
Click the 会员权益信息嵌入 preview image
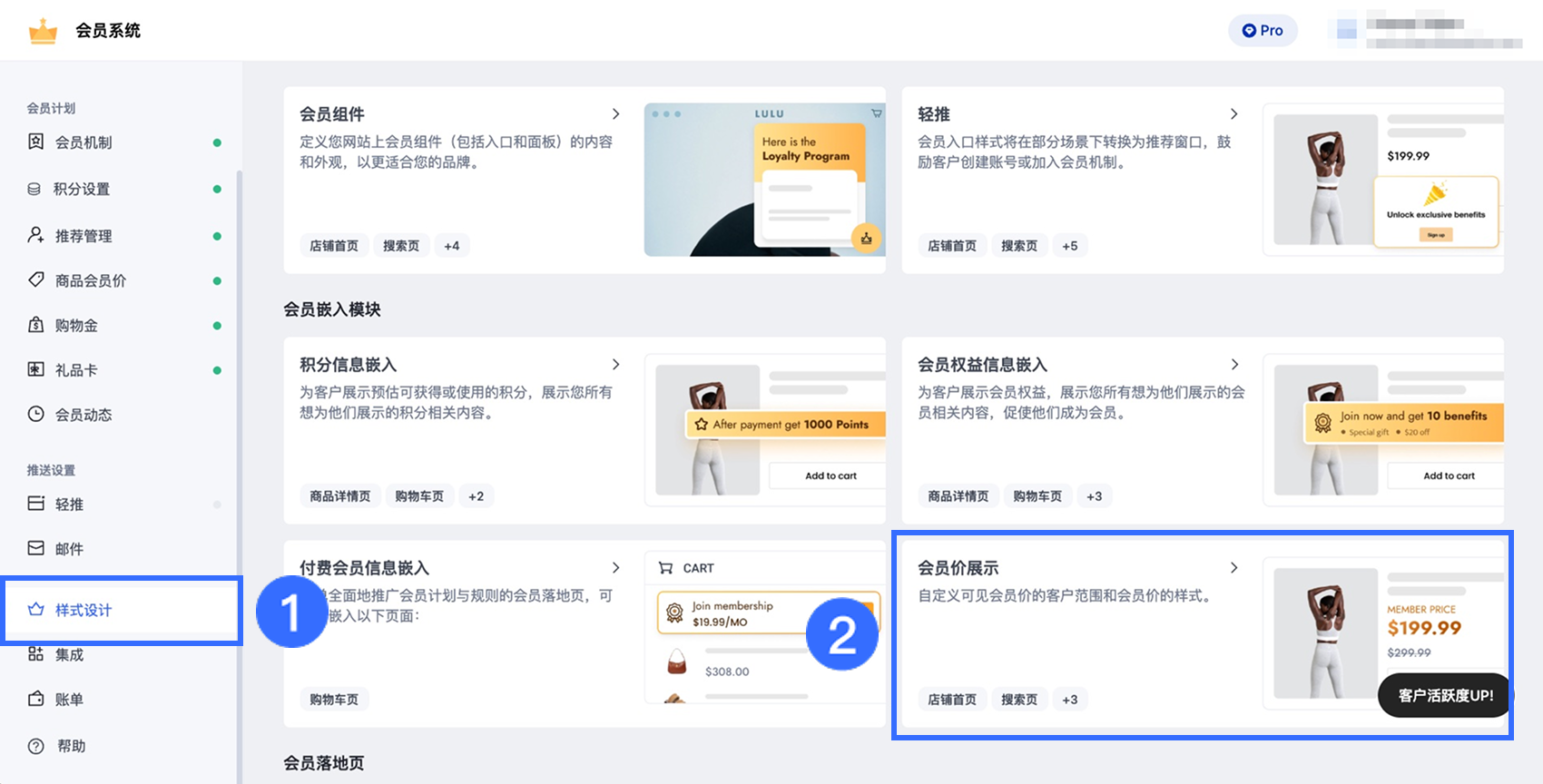(1383, 430)
